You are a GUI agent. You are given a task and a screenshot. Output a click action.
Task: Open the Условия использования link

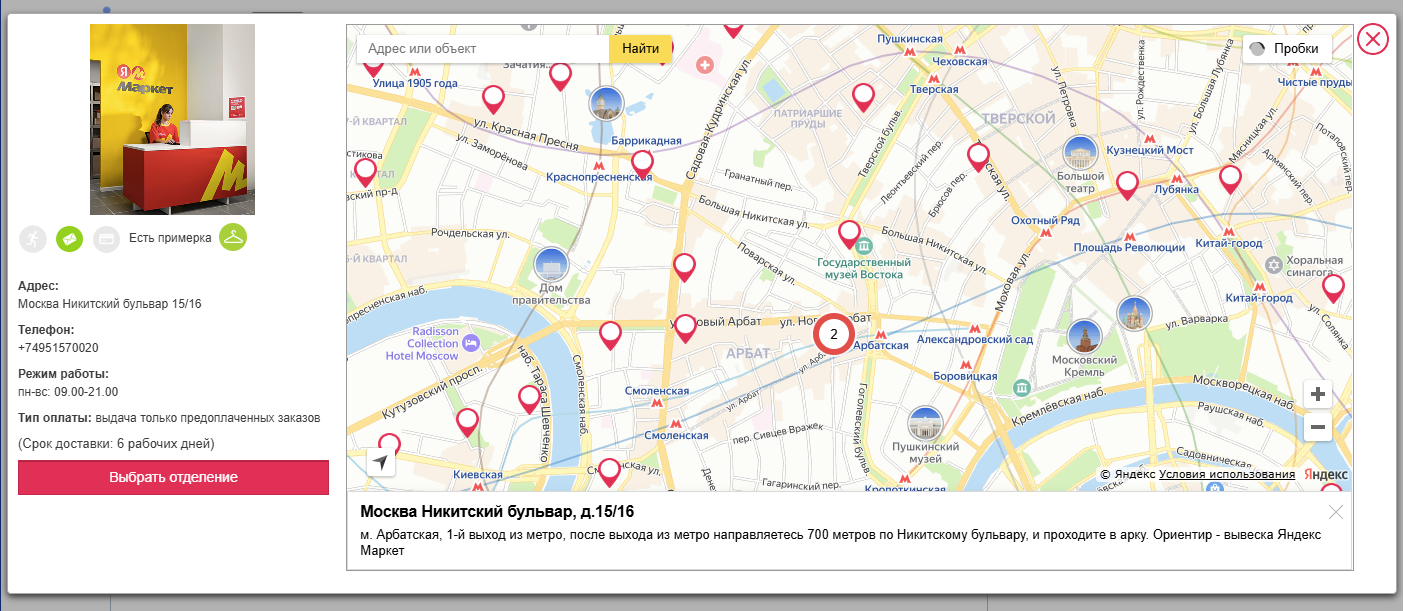click(1227, 474)
